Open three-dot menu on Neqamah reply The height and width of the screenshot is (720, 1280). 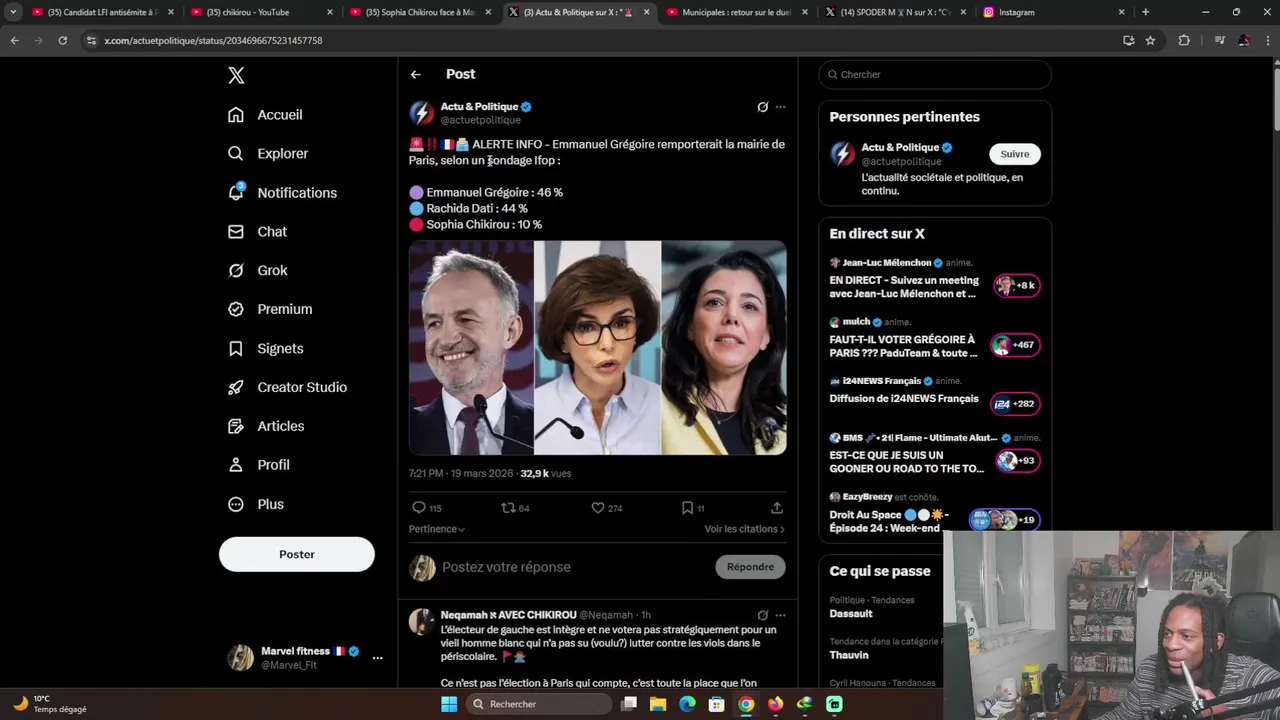780,615
